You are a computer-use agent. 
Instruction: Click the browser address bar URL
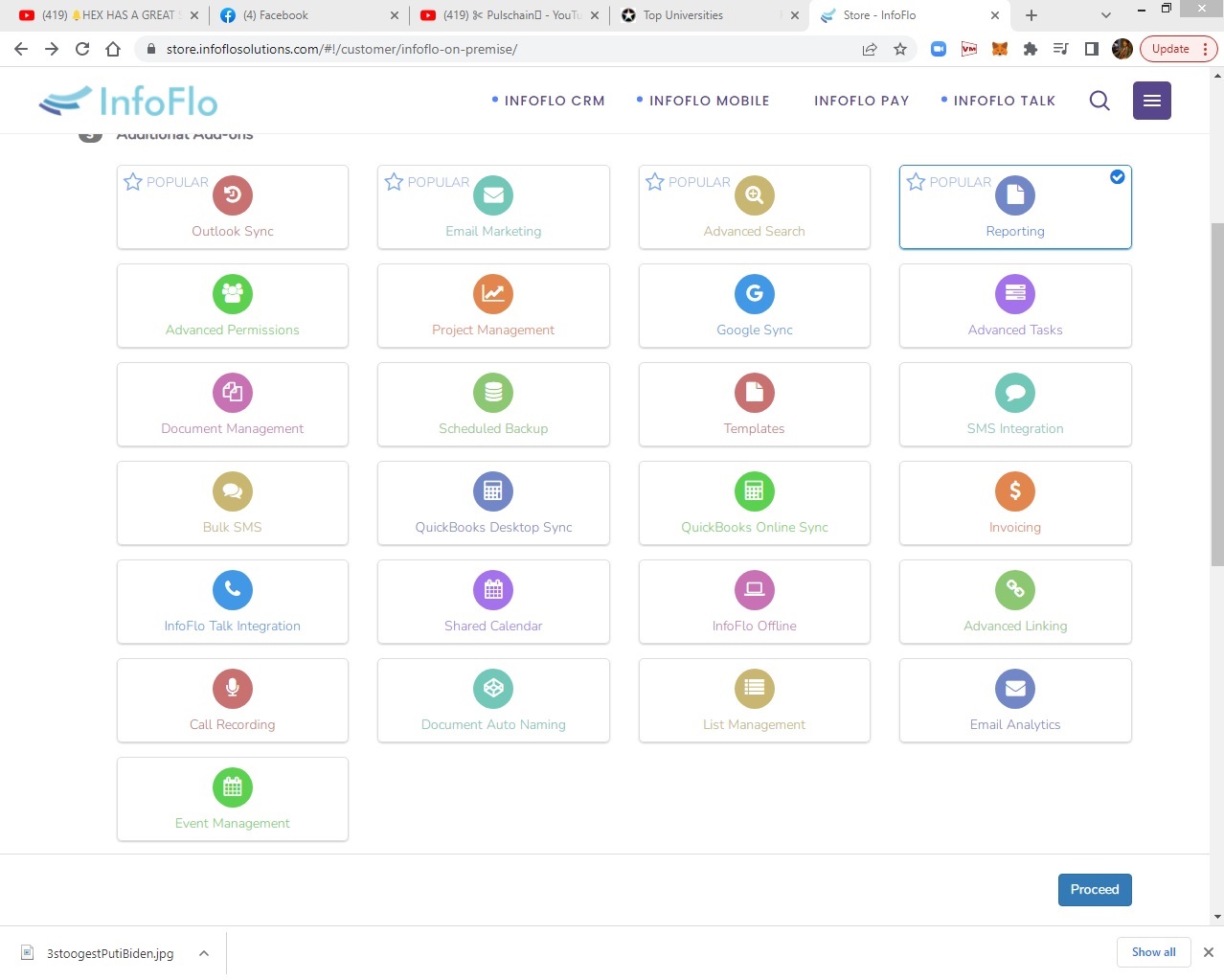pos(342,49)
